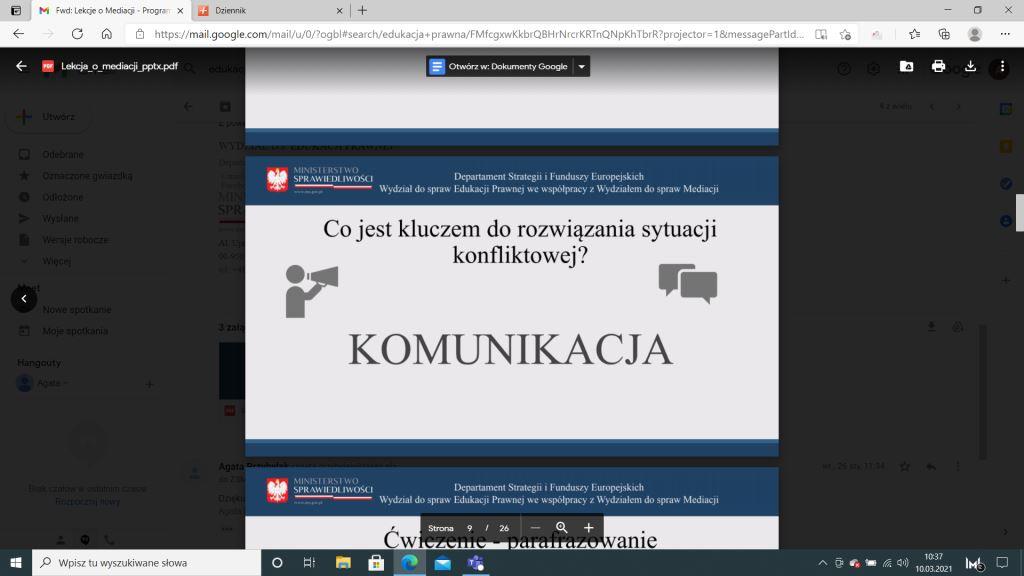Close preview with the back arrow
This screenshot has width=1024, height=576.
22,67
